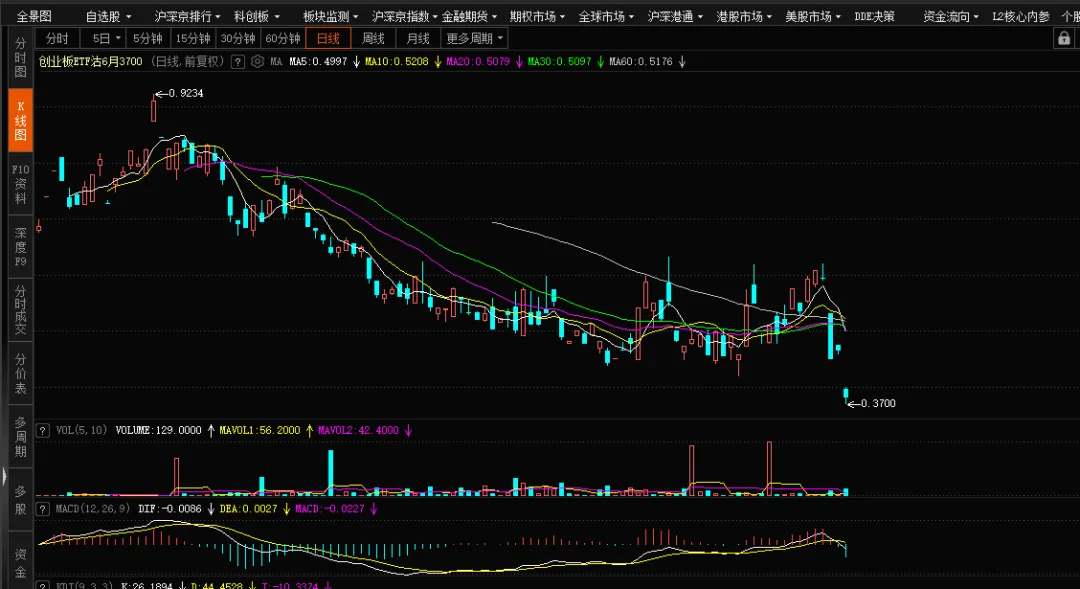
Task: Switch to the 5分钟 period tab
Action: (x=148, y=39)
